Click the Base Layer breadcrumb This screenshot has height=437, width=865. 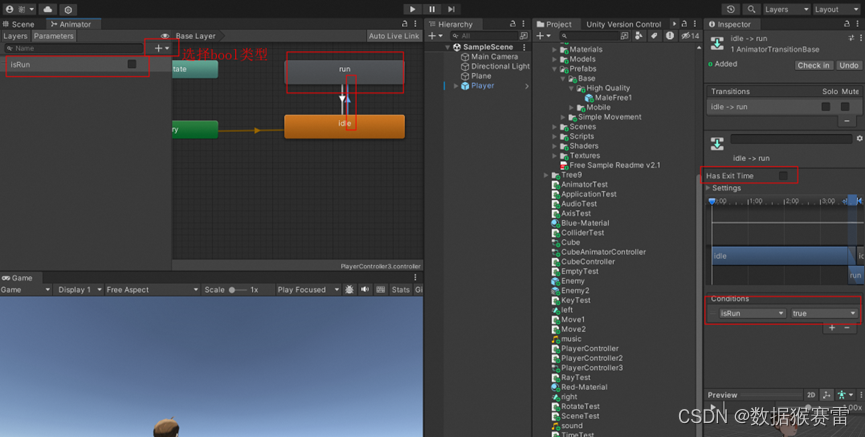(196, 36)
